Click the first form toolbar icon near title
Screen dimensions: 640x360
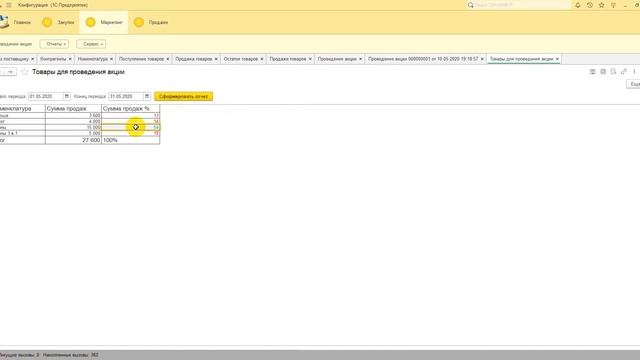(593, 71)
